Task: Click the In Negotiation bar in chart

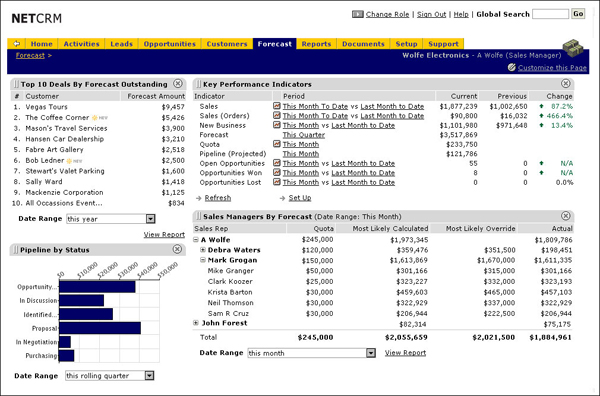Action: coord(65,342)
